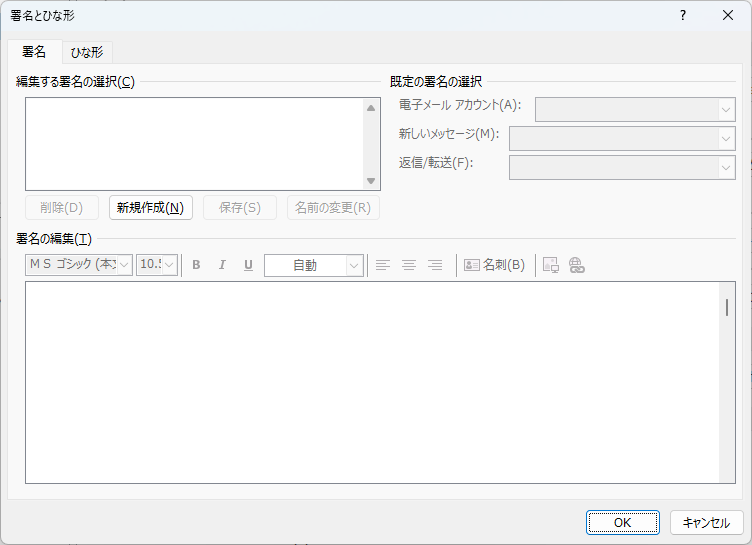Center align the signature text
Image resolution: width=752 pixels, height=545 pixels.
tap(409, 265)
